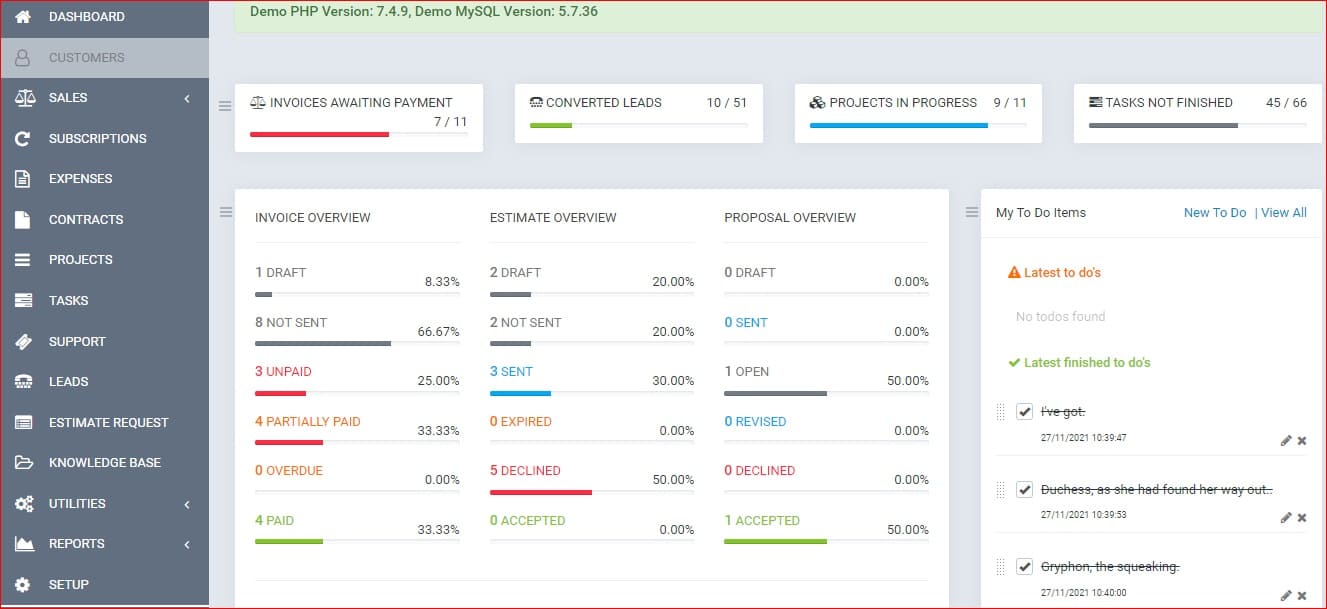Click the Projects bars icon

coord(23,260)
